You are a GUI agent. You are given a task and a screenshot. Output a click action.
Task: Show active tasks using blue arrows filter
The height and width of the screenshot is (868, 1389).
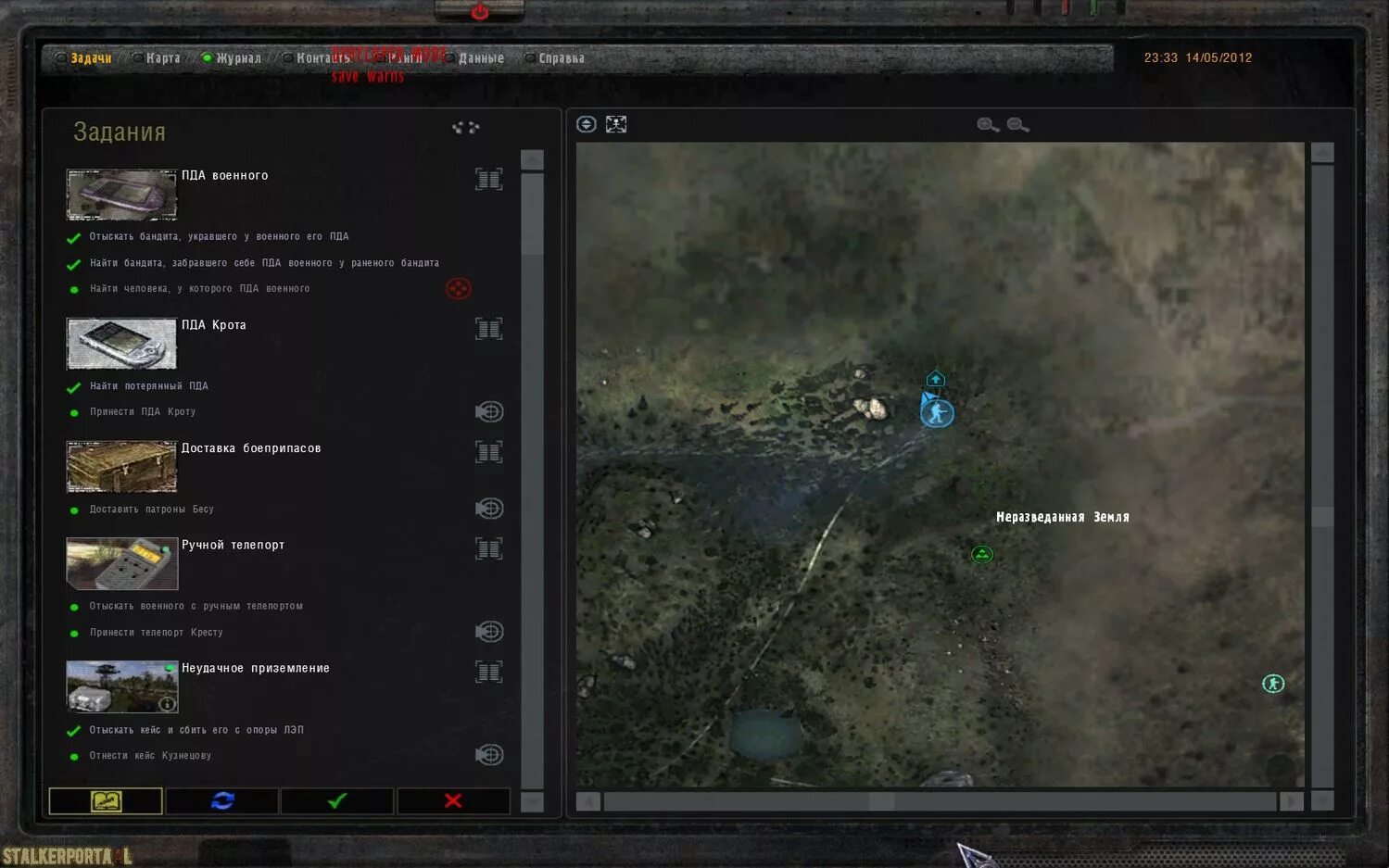[222, 800]
